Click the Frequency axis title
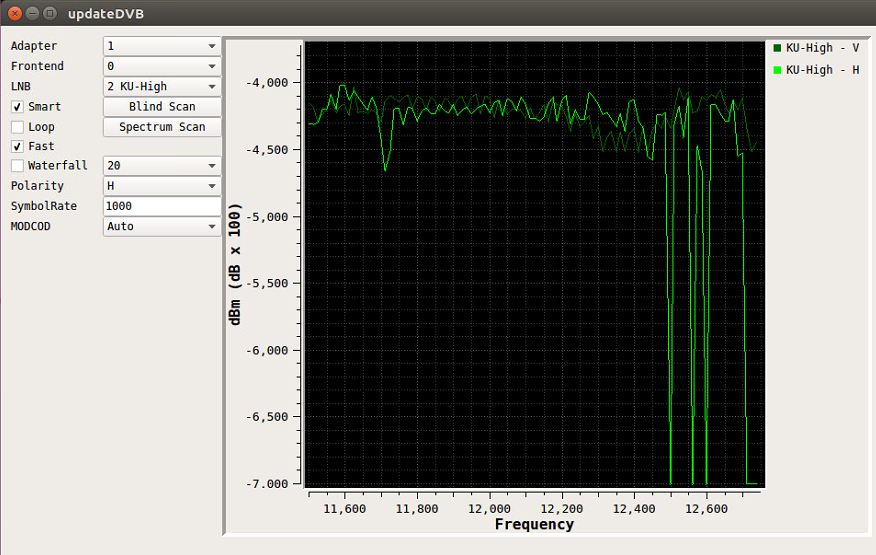The height and width of the screenshot is (555, 876). coord(534,524)
